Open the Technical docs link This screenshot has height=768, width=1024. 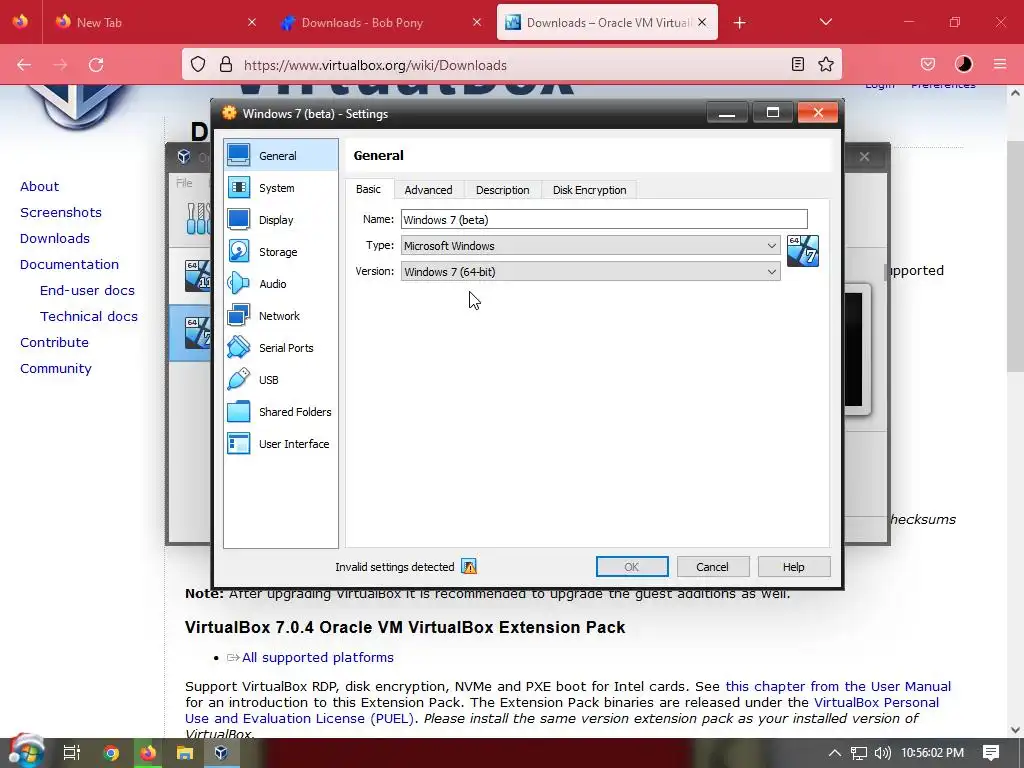89,317
